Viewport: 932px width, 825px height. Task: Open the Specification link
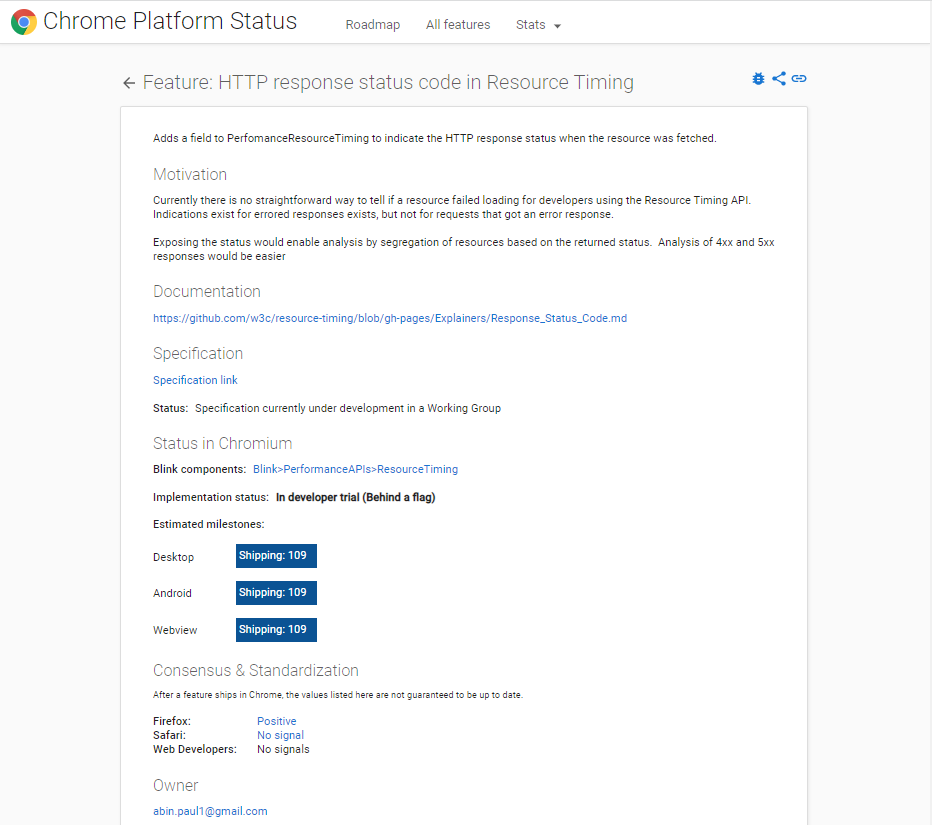tap(195, 380)
